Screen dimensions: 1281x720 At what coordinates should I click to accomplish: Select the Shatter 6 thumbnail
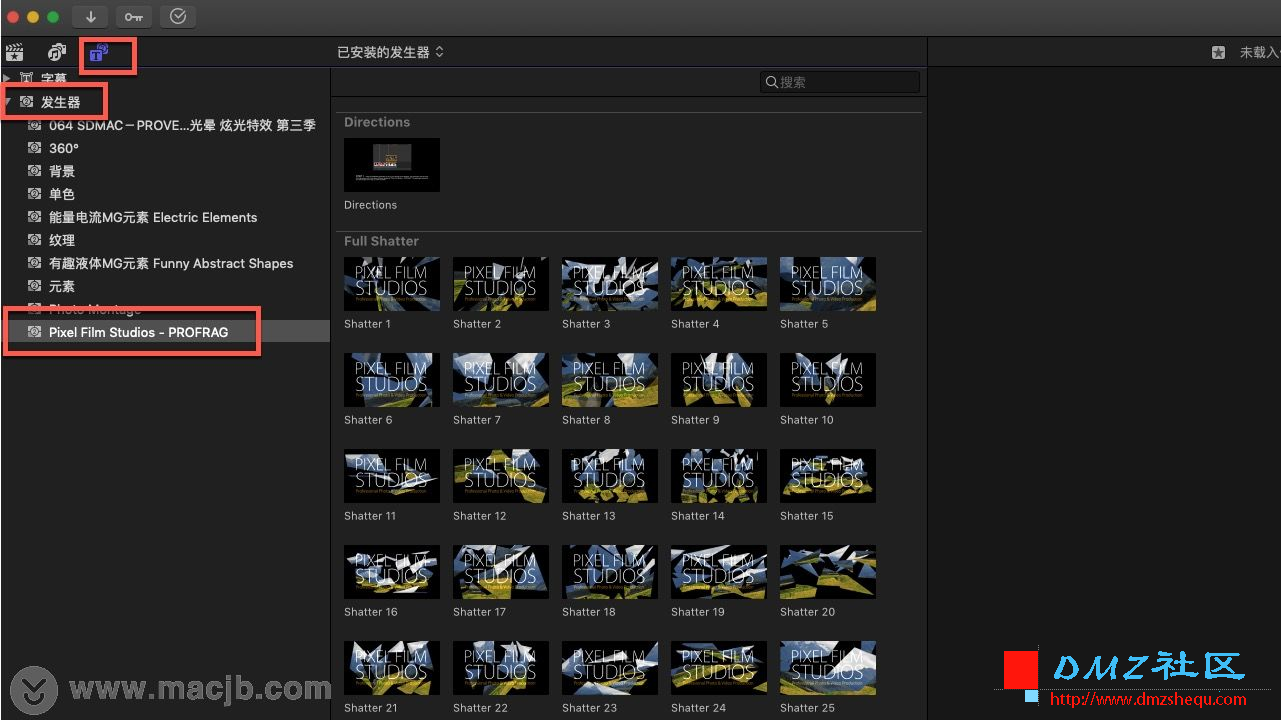392,380
